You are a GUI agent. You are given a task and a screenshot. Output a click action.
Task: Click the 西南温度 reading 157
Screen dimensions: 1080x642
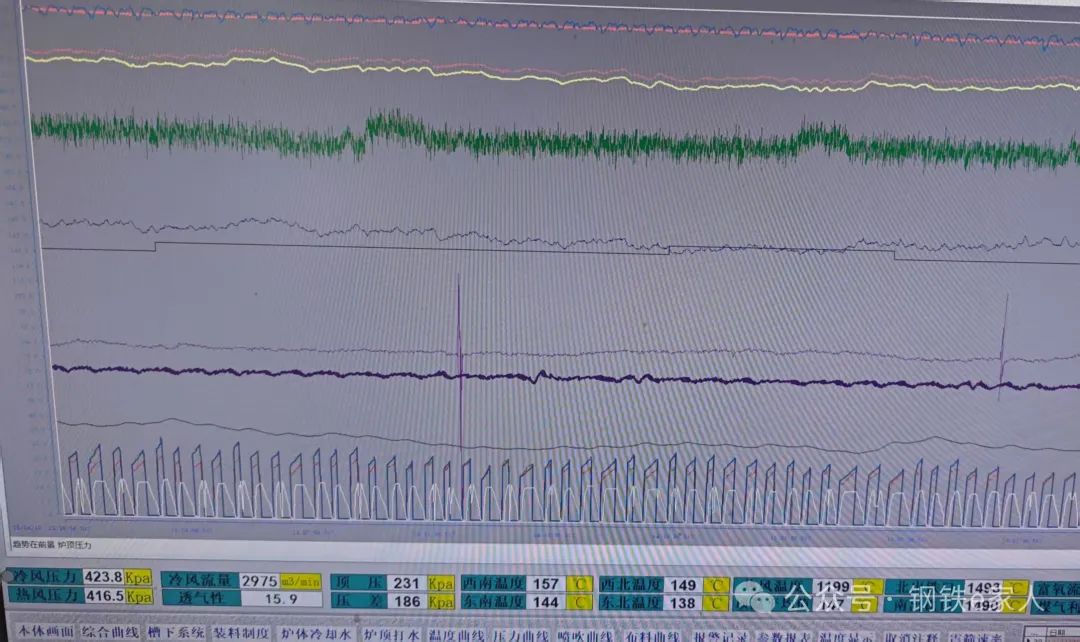point(545,584)
